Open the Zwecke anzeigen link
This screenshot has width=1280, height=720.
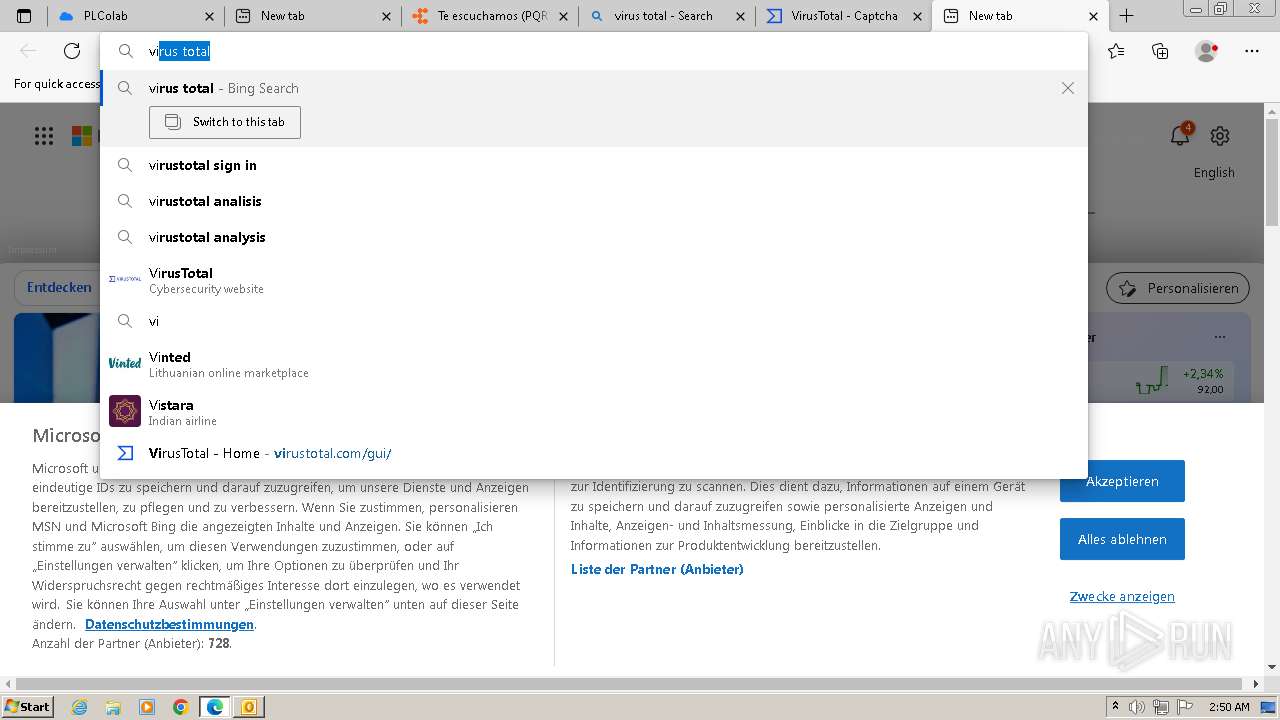pyautogui.click(x=1122, y=596)
